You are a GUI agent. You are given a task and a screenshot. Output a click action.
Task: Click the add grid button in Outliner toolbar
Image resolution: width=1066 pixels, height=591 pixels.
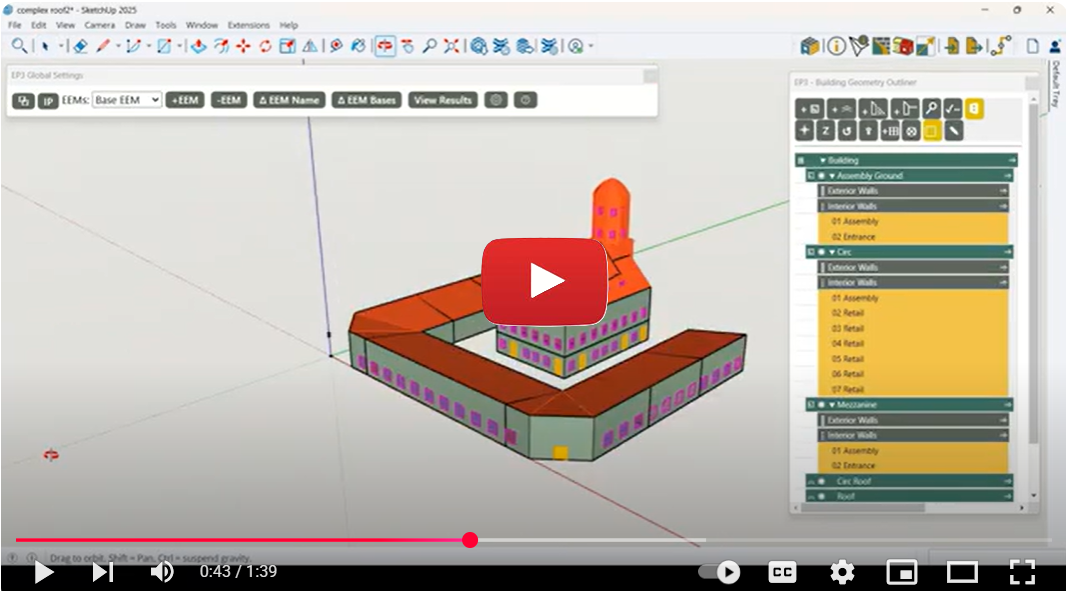889,131
